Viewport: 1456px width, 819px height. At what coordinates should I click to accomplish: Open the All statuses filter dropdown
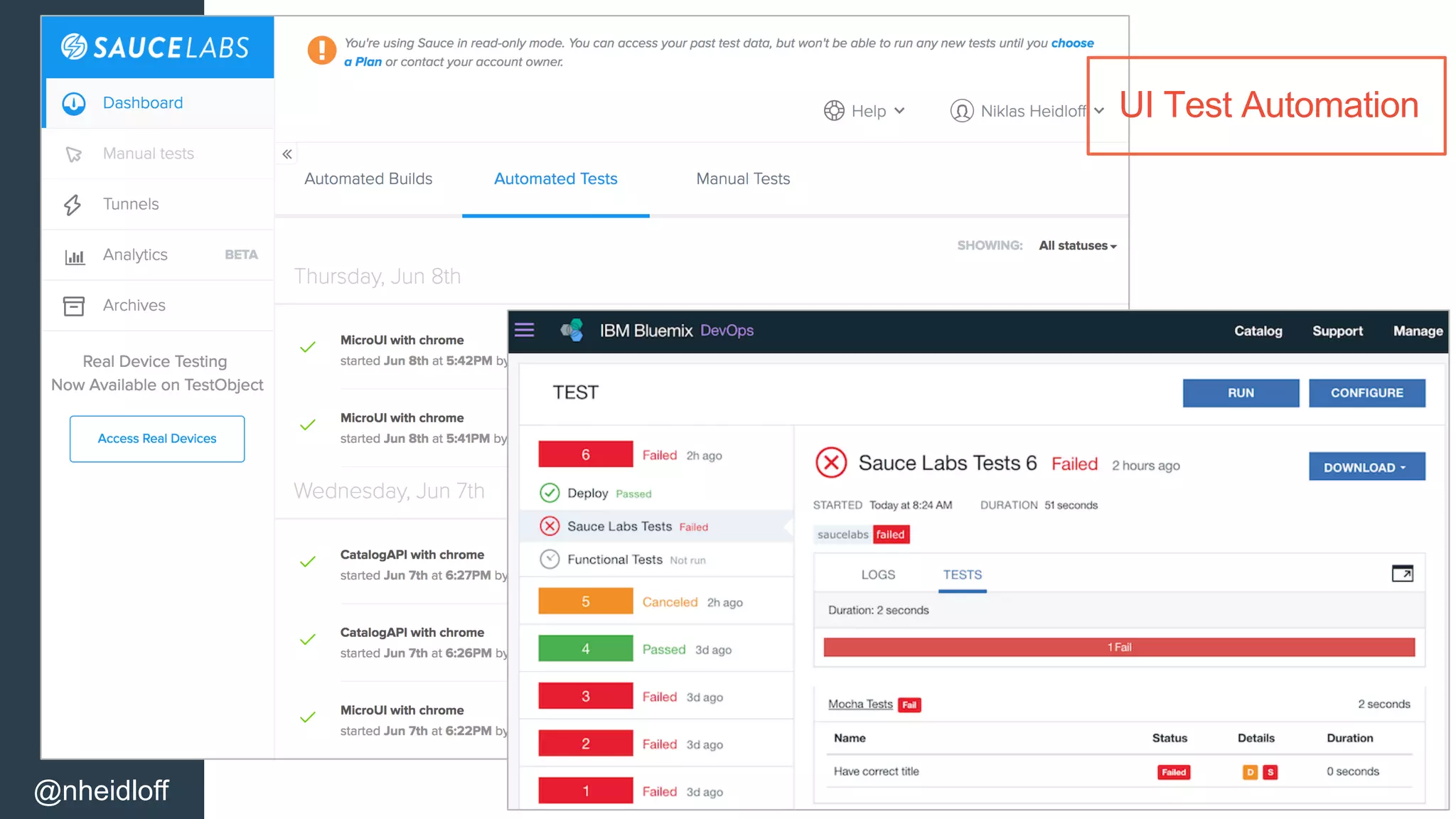click(1078, 245)
